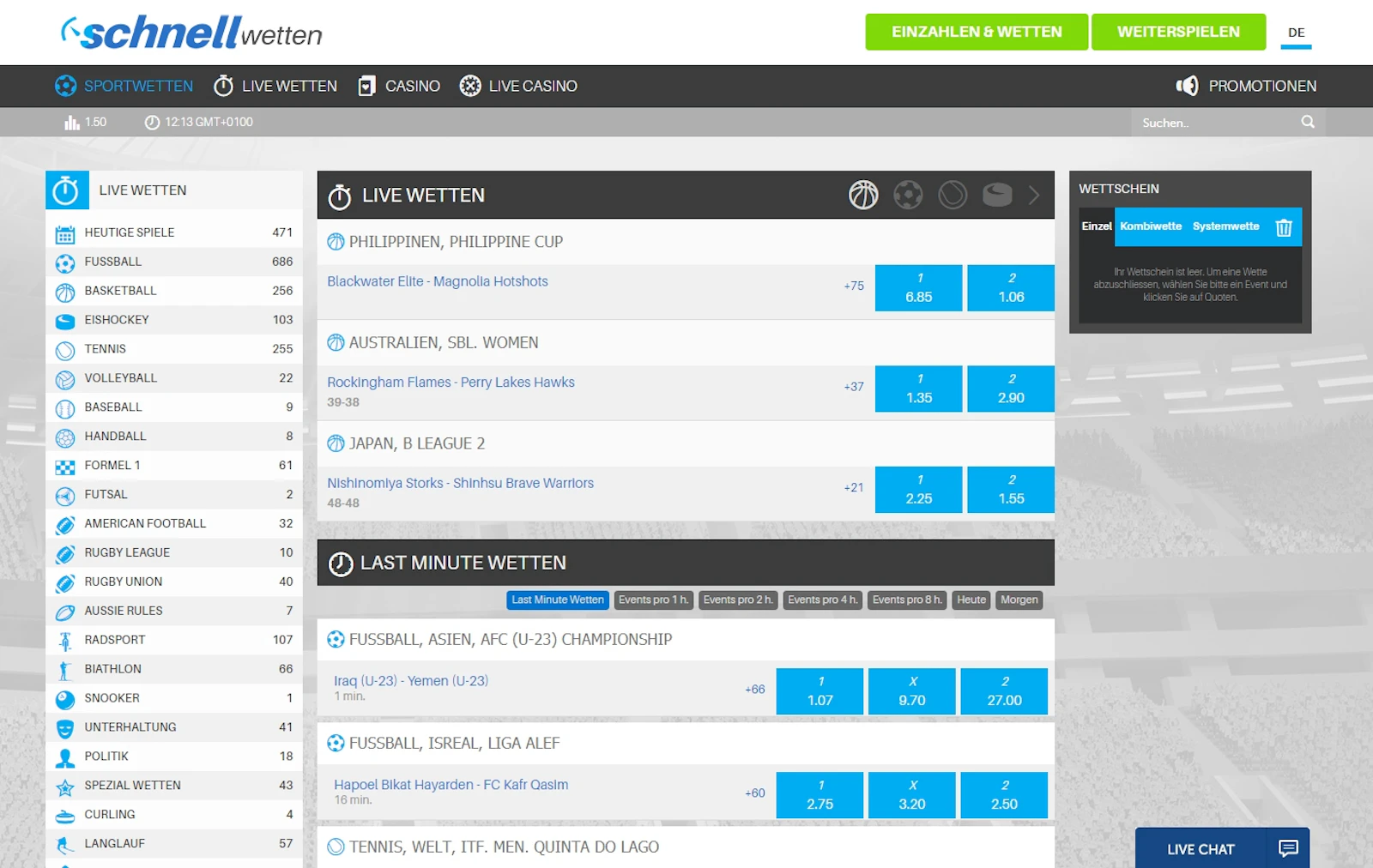Image resolution: width=1373 pixels, height=868 pixels.
Task: Click the Promotionen megaphone icon
Action: 1187,86
